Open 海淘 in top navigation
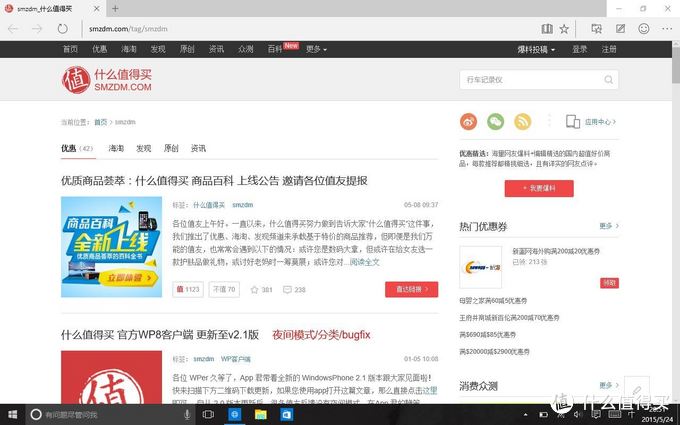The image size is (680, 425). pos(129,49)
